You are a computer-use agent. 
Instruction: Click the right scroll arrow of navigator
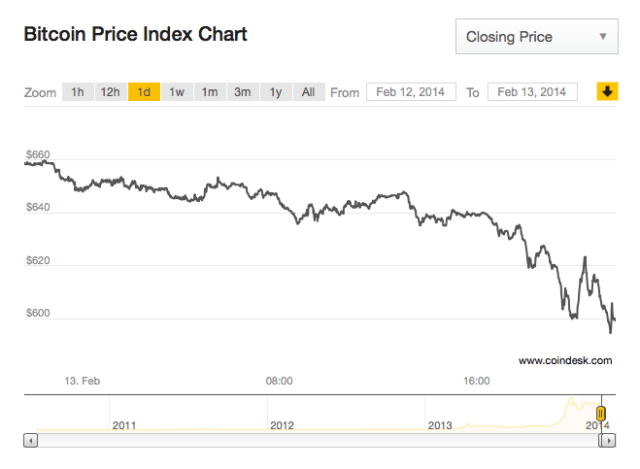[608, 439]
